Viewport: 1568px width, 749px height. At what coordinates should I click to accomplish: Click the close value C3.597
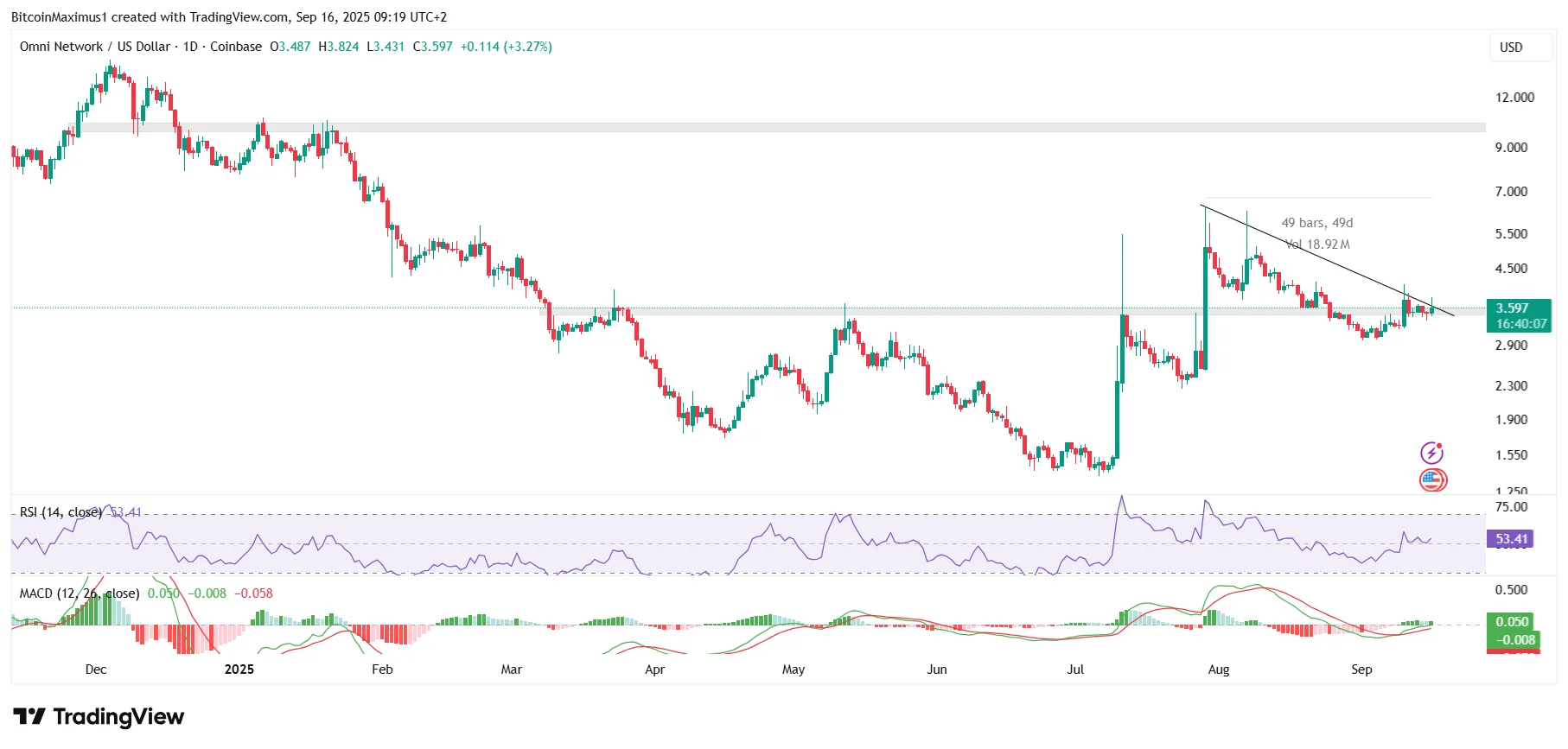pos(433,47)
